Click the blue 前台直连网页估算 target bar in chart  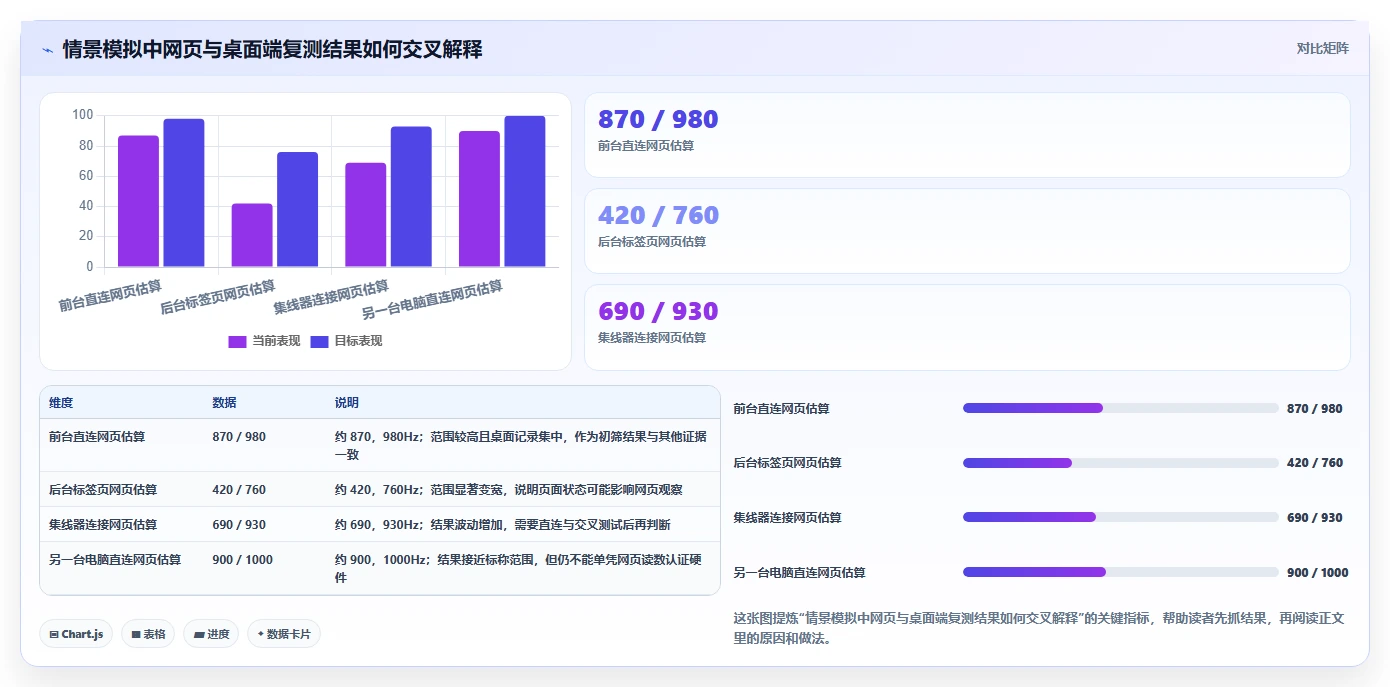click(184, 193)
